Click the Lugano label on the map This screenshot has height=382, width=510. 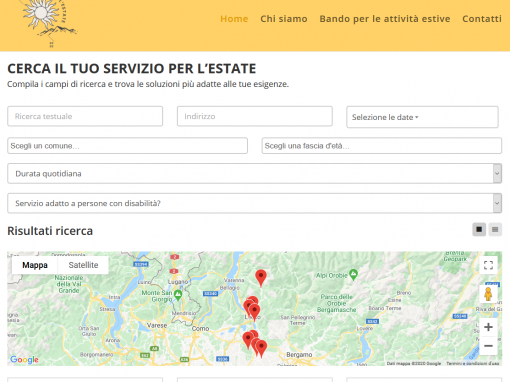click(x=178, y=282)
